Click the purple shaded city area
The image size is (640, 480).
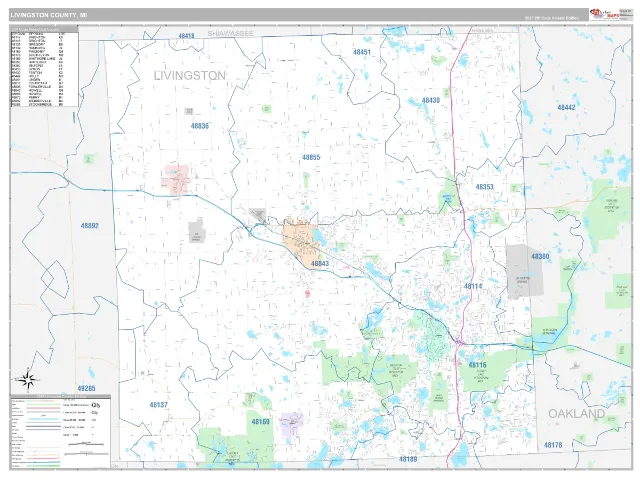pyautogui.click(x=291, y=424)
